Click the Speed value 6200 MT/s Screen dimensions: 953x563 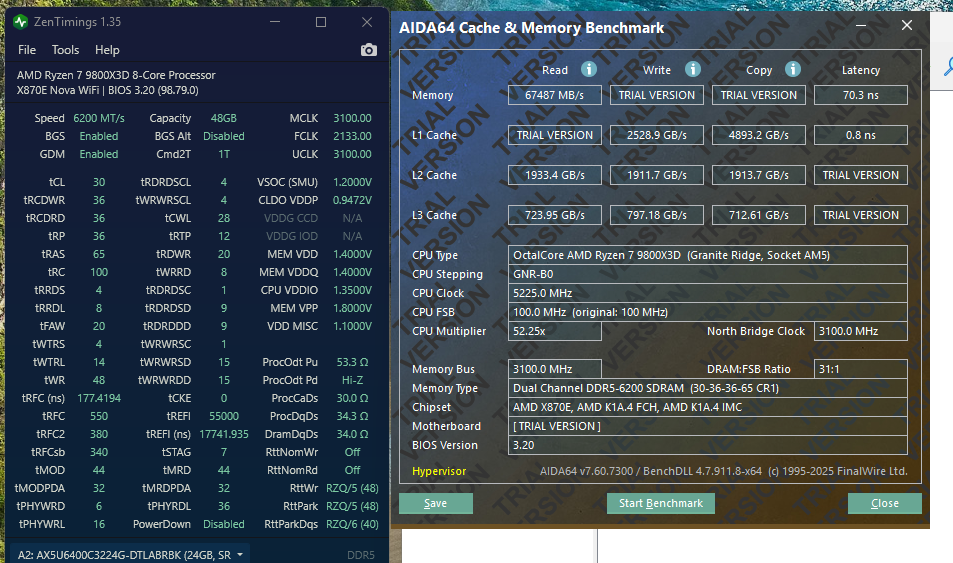99,118
